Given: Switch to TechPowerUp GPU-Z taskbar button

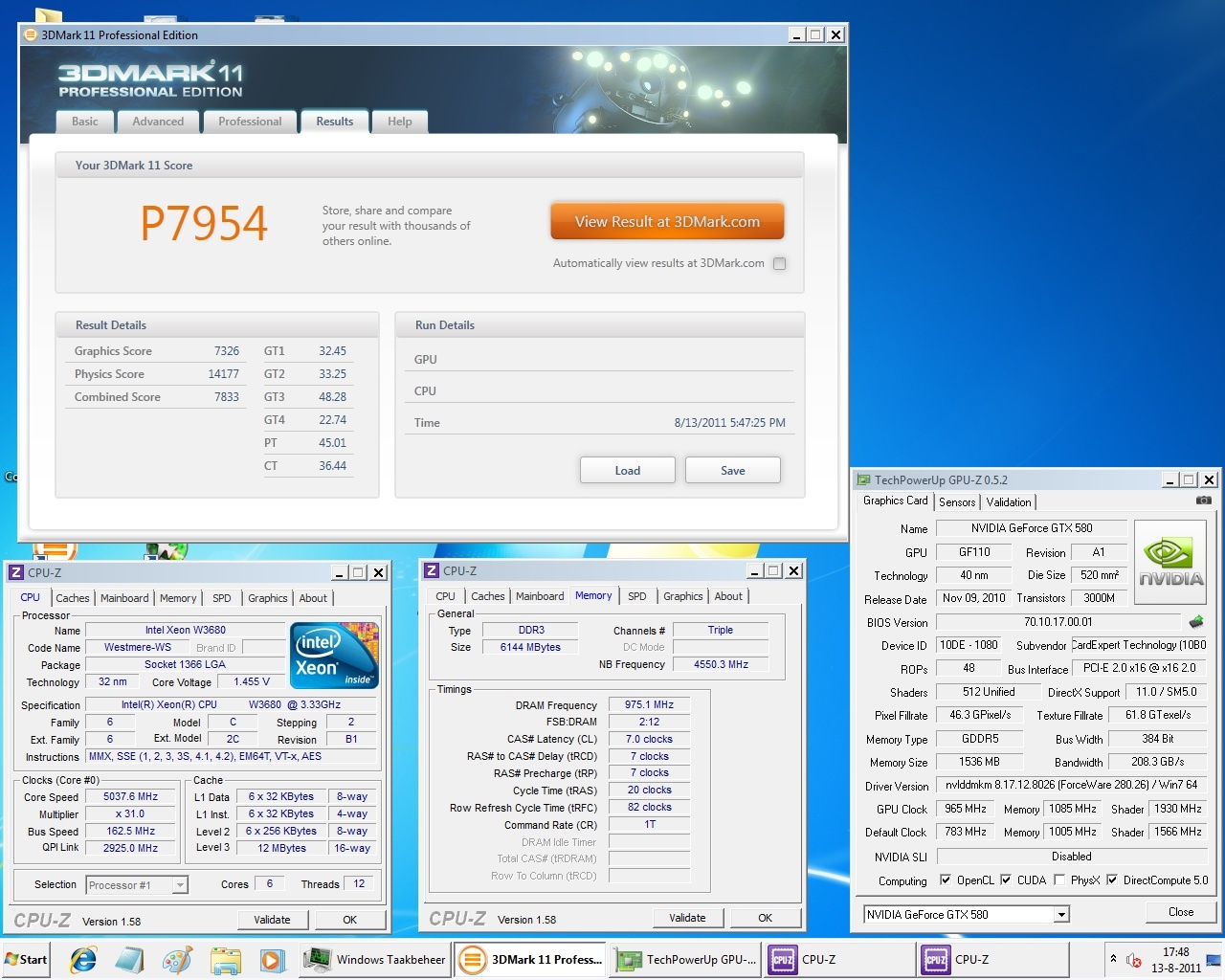Looking at the screenshot, I should 685,960.
